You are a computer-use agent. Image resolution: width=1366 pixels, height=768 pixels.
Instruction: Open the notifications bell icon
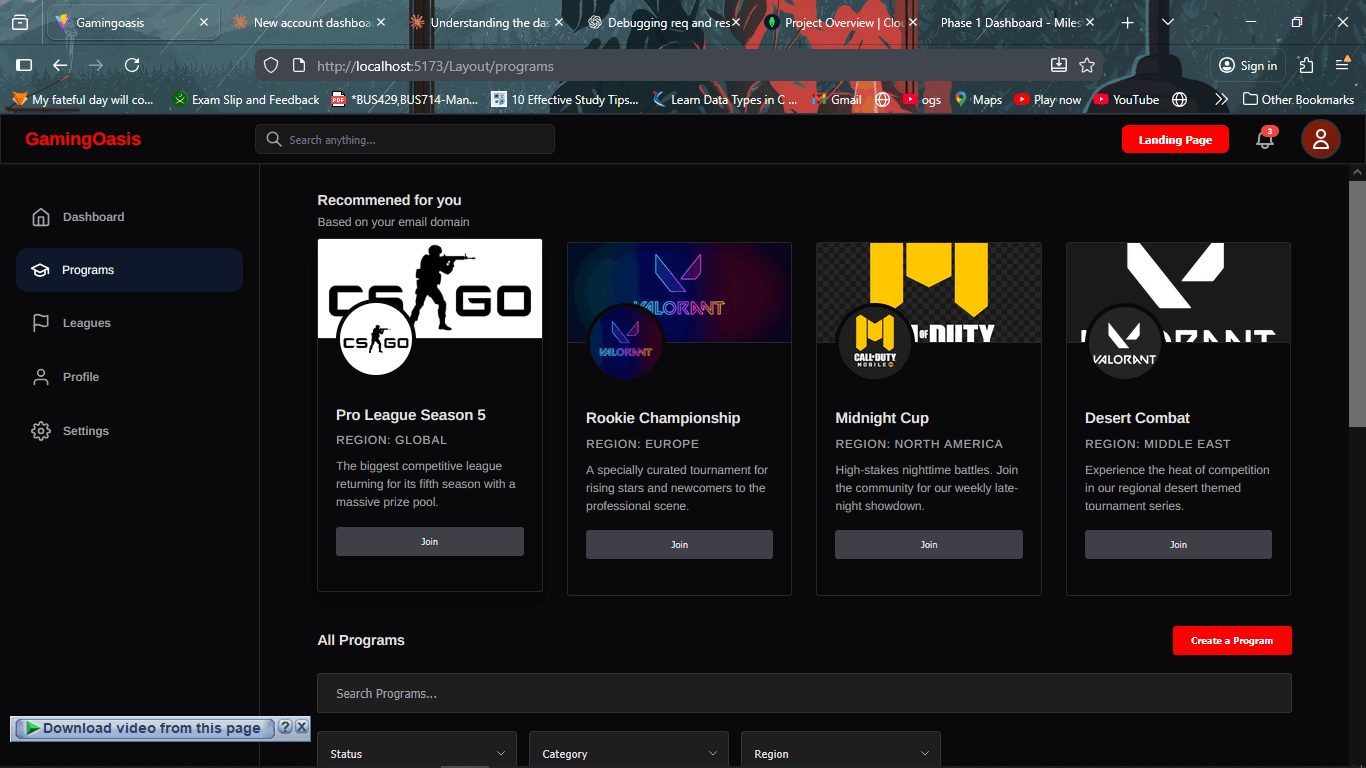pyautogui.click(x=1265, y=140)
